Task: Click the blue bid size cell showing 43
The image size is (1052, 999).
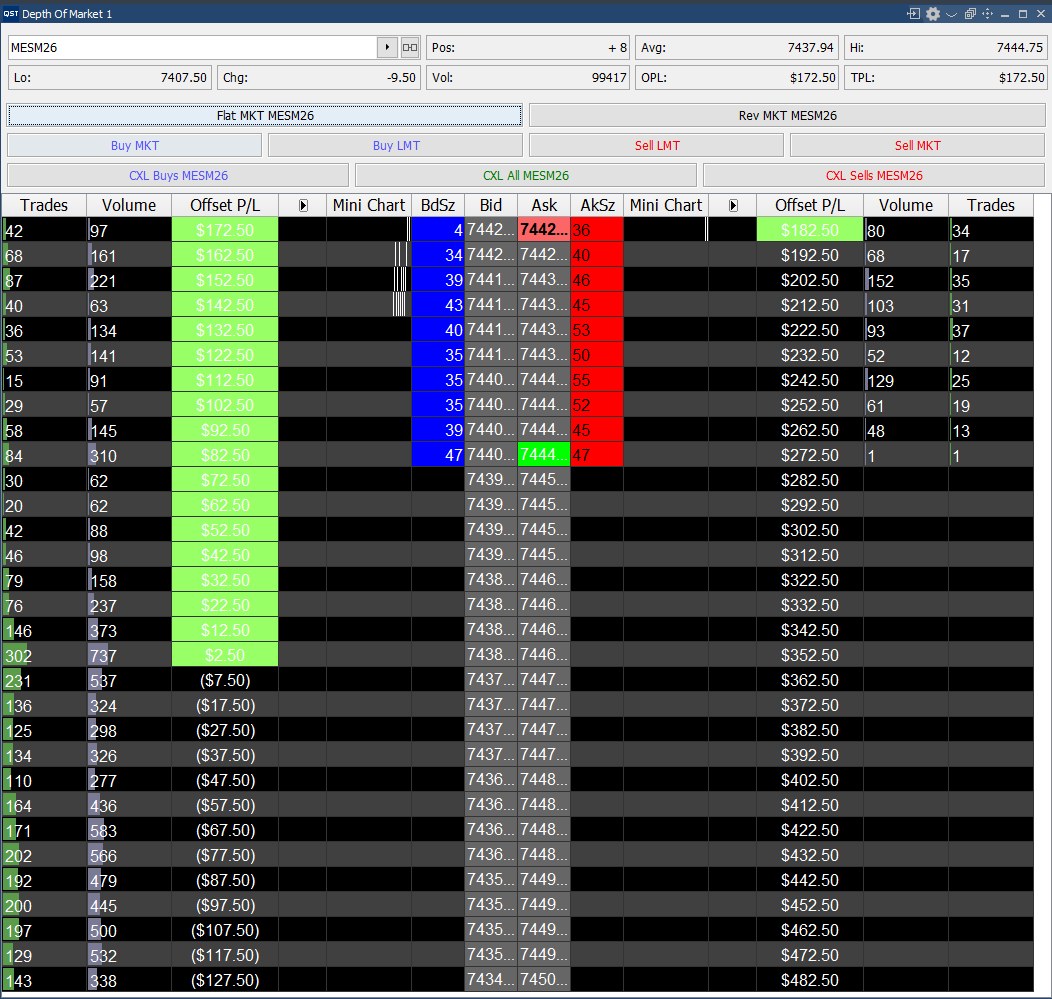Action: tap(437, 305)
